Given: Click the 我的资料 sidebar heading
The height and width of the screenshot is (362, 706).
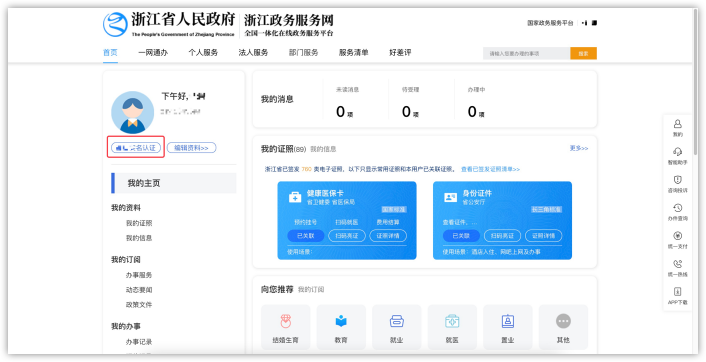Looking at the screenshot, I should [126, 208].
